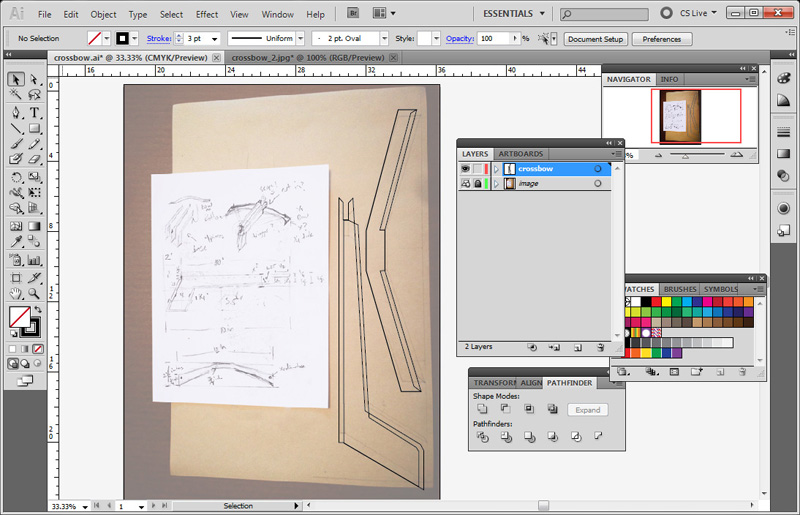Screen dimensions: 800x515
Task: Click the Opacity value field
Action: tap(493, 38)
